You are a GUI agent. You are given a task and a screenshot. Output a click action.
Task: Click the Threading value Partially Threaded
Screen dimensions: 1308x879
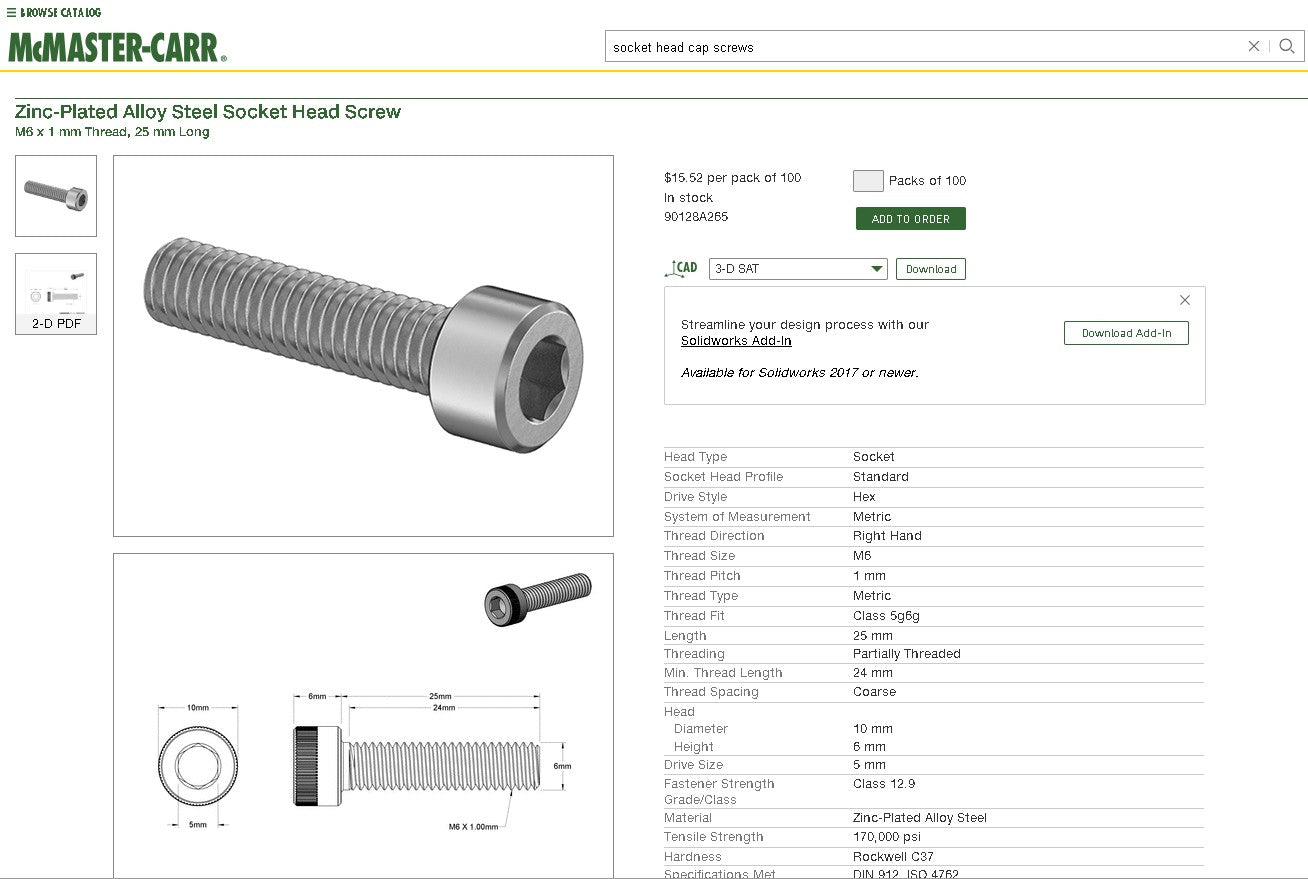pos(907,654)
